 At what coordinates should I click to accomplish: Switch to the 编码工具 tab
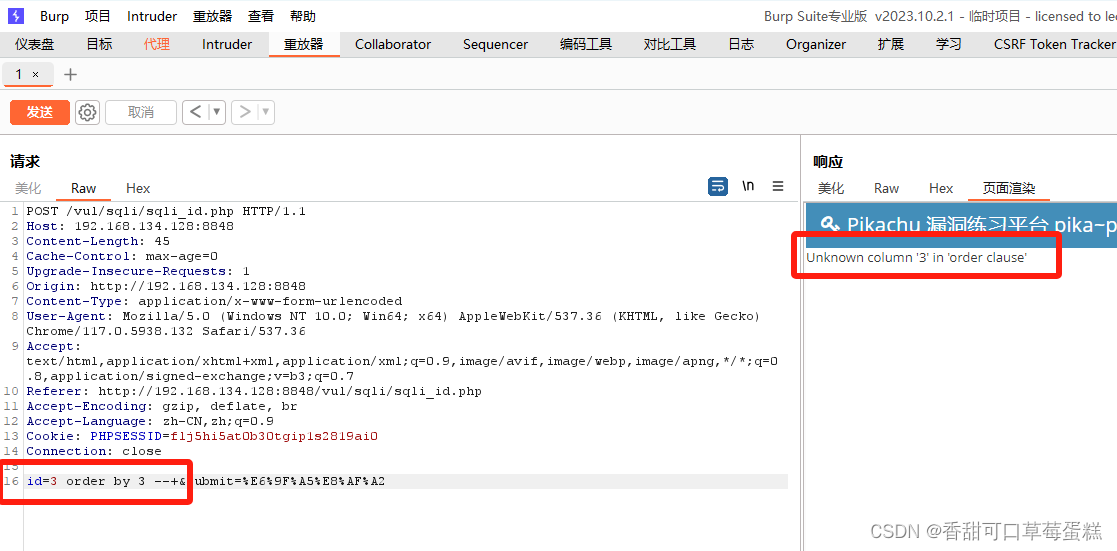[x=586, y=44]
